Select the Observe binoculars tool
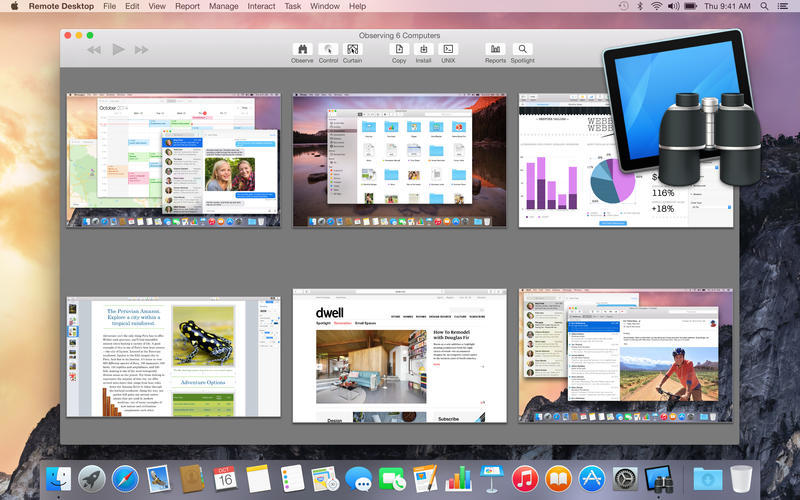 click(302, 49)
